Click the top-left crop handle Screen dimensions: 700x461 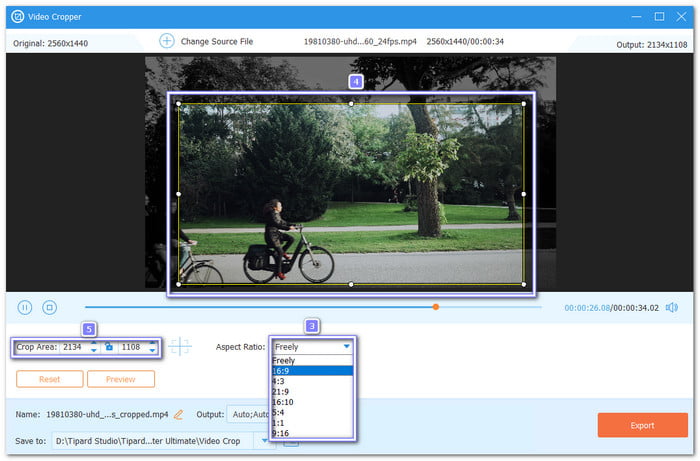tap(179, 104)
